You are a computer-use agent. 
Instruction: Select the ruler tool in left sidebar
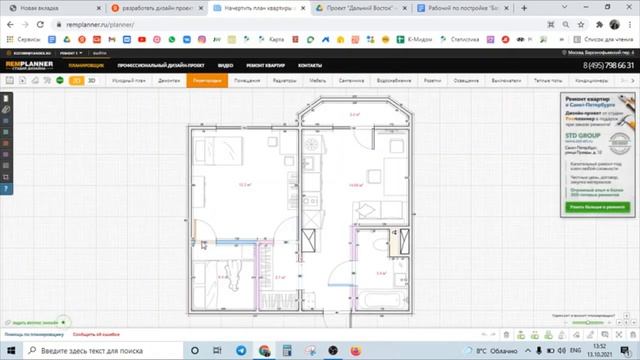(x=6, y=110)
